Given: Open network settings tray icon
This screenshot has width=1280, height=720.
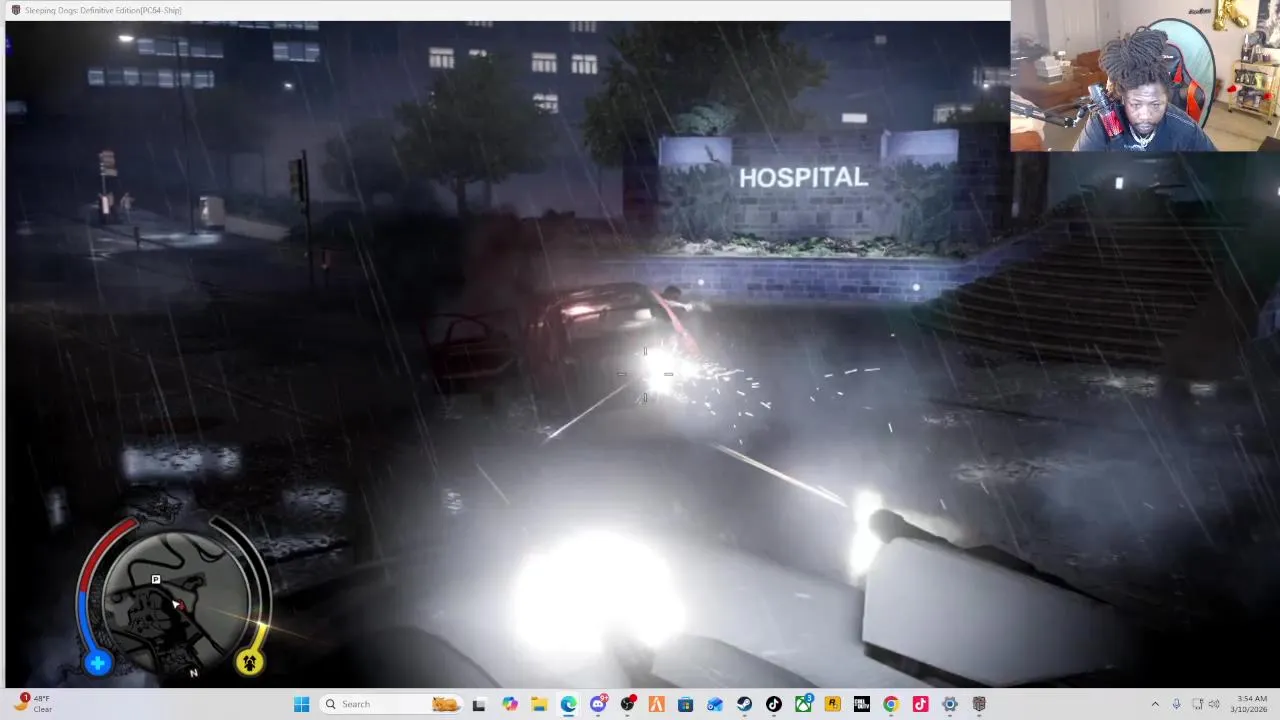Looking at the screenshot, I should [x=1197, y=704].
